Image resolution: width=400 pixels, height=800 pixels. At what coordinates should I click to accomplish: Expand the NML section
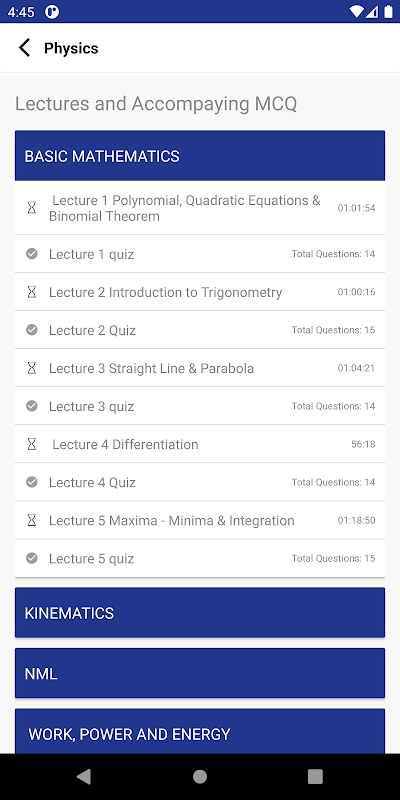pos(200,673)
